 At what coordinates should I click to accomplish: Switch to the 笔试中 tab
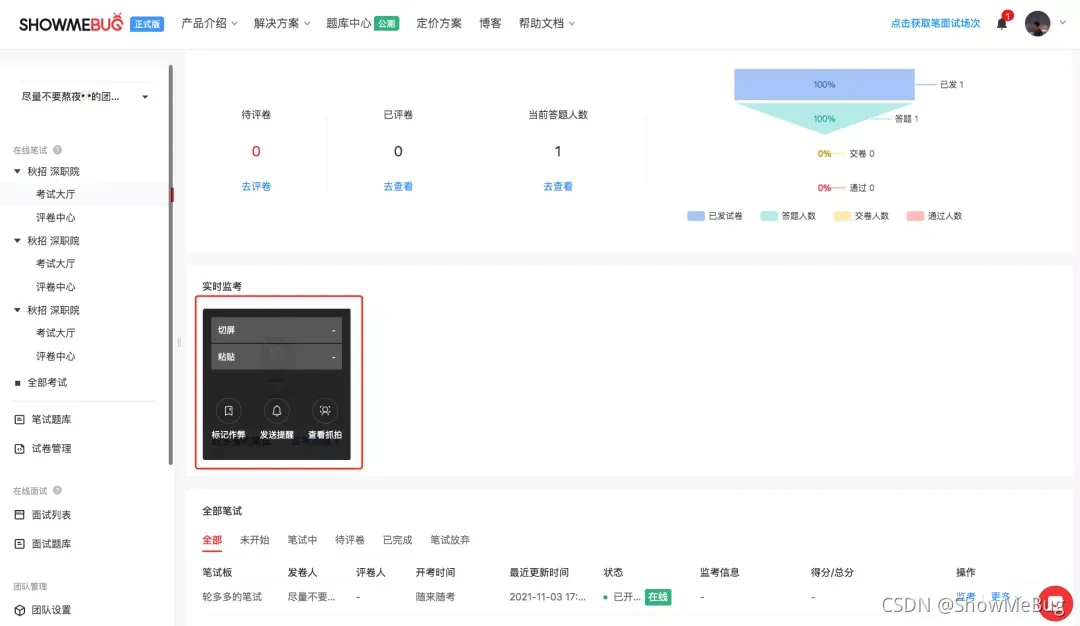click(x=302, y=540)
